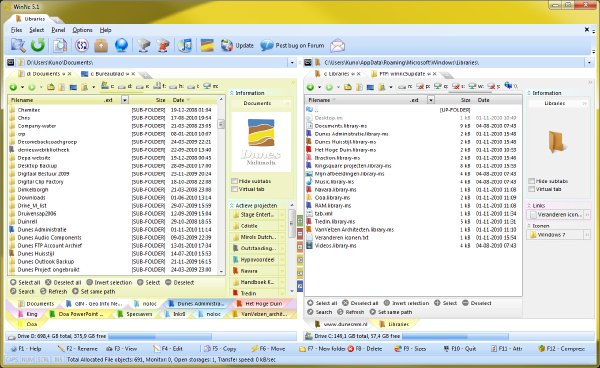Click green back arrow in right panel

tap(310, 87)
